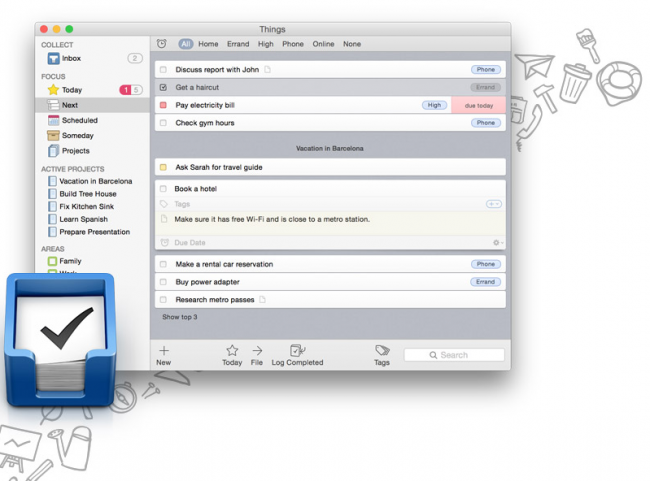Click the Log Completed icon
Image resolution: width=650 pixels, height=481 pixels.
tap(297, 350)
